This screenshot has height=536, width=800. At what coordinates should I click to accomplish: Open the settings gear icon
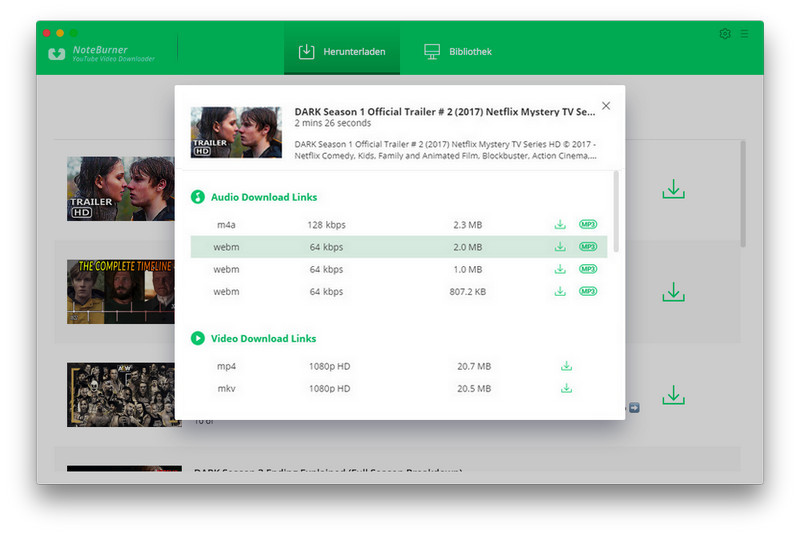point(725,34)
